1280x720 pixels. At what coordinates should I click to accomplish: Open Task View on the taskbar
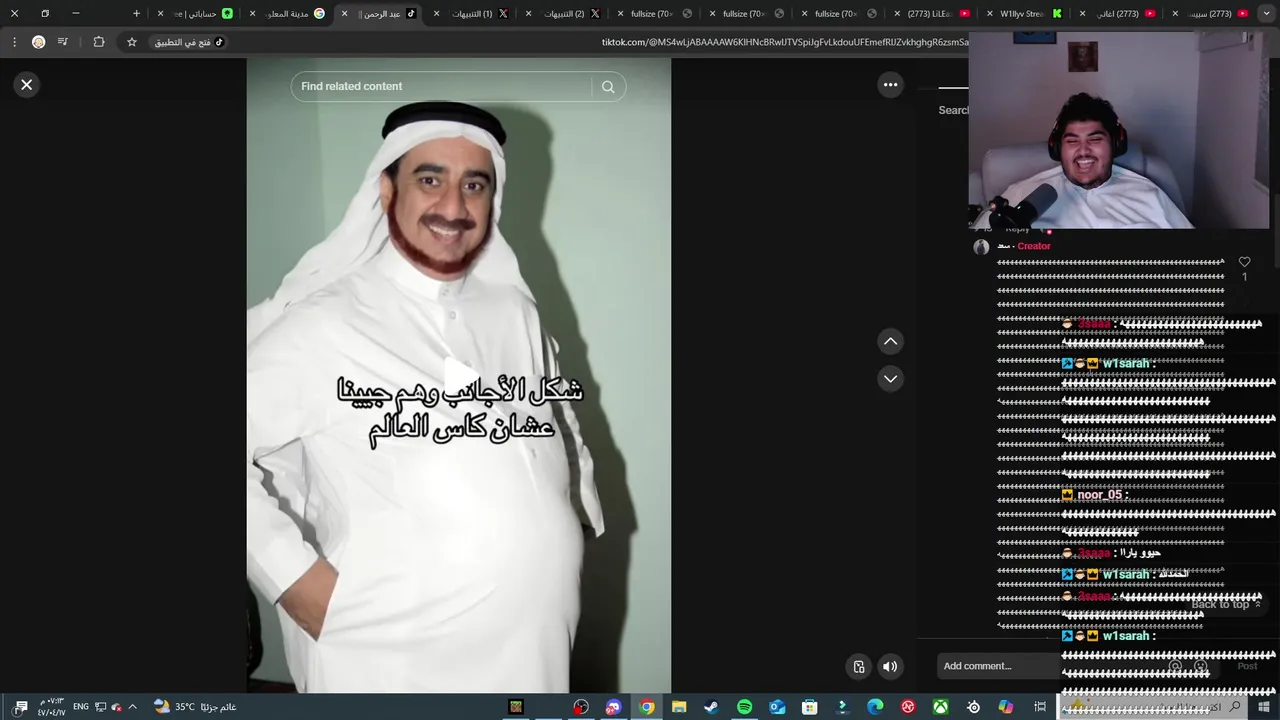(x=1040, y=707)
